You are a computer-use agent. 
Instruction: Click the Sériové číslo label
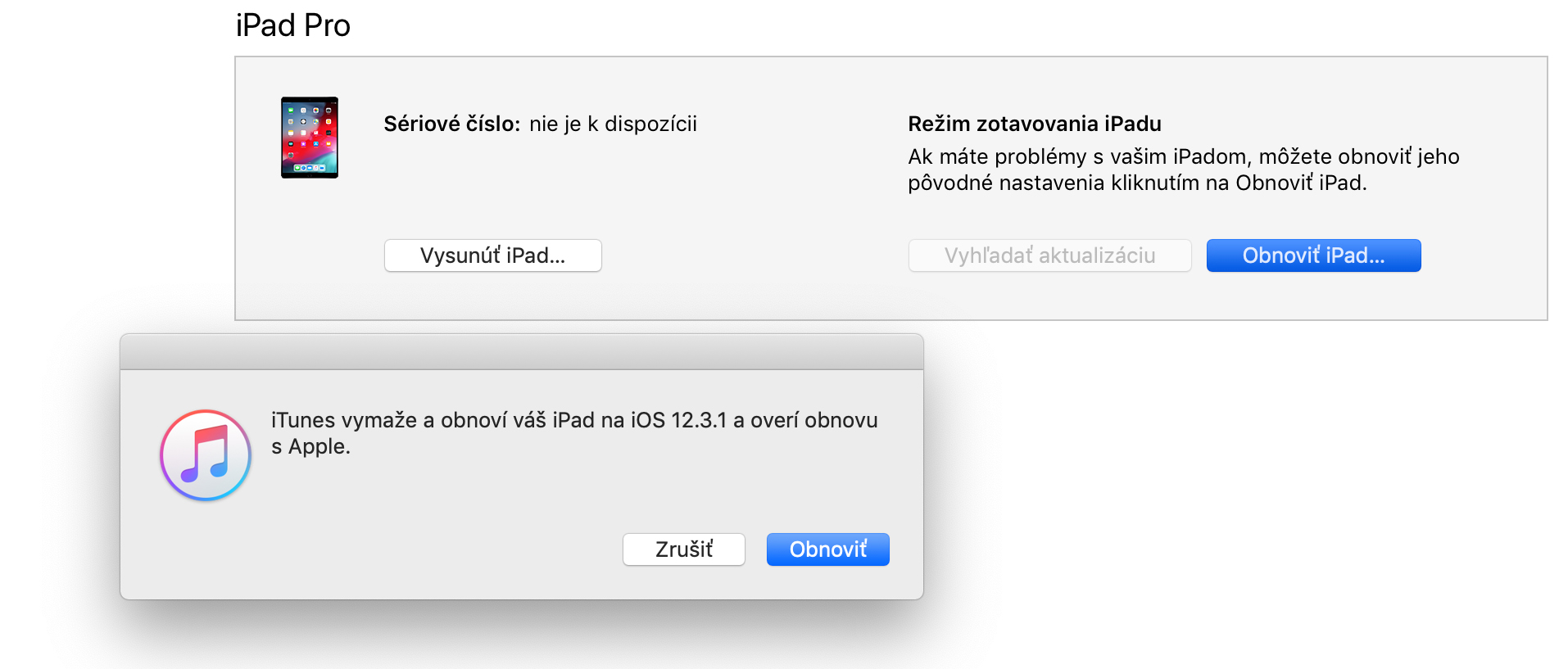452,124
